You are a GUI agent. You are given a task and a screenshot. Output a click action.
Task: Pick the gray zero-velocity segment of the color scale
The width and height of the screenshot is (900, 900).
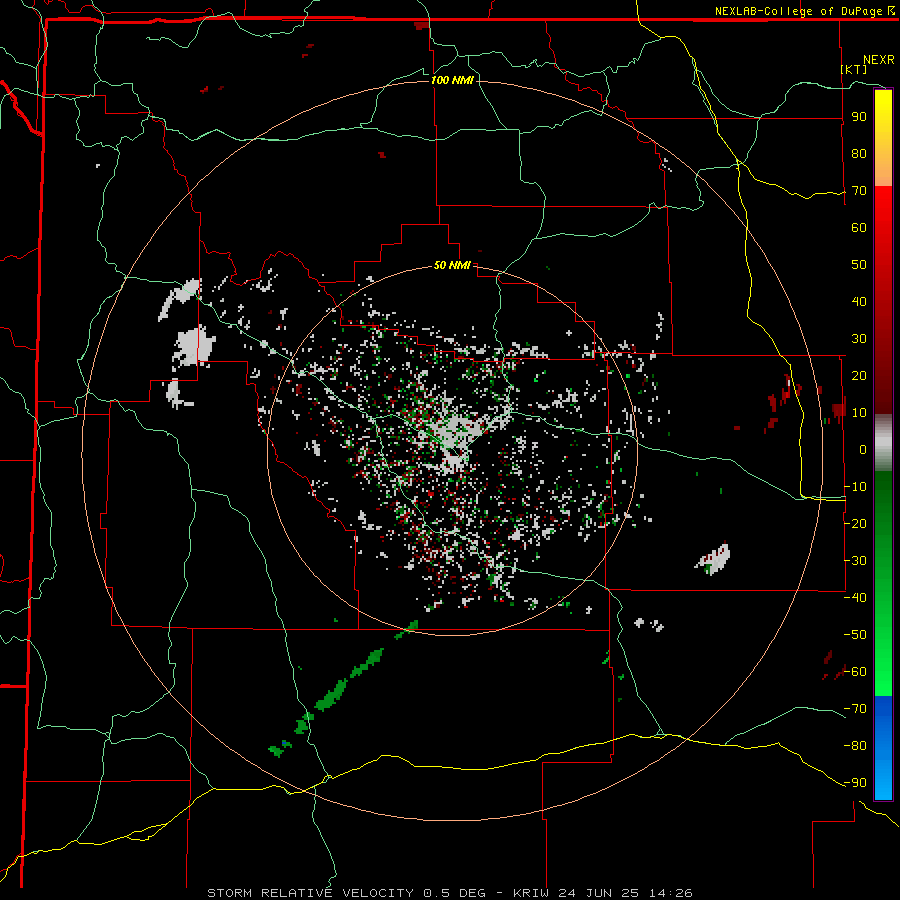point(883,443)
